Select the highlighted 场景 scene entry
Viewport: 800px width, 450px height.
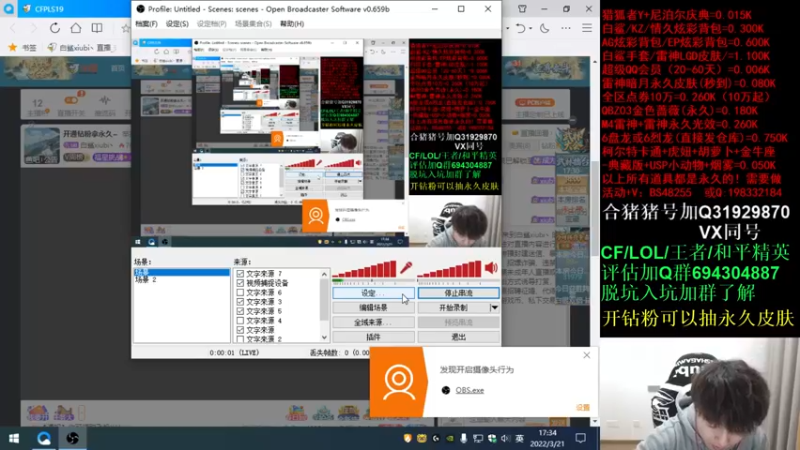pos(182,272)
